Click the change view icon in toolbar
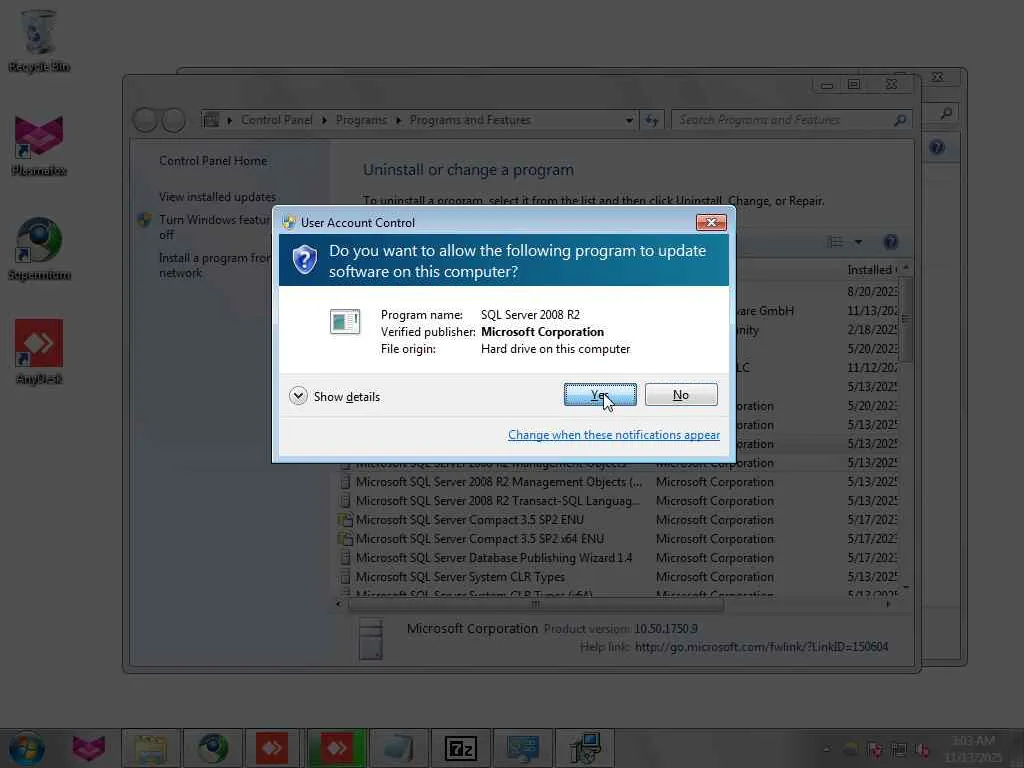The image size is (1024, 768). coord(835,242)
